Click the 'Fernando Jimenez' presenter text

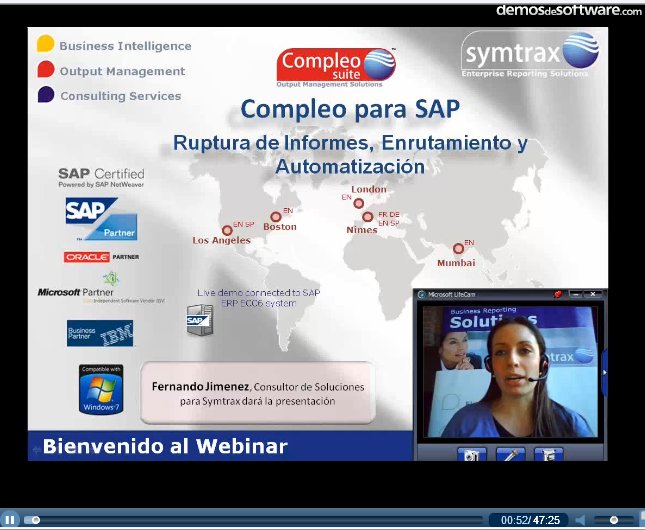point(200,387)
